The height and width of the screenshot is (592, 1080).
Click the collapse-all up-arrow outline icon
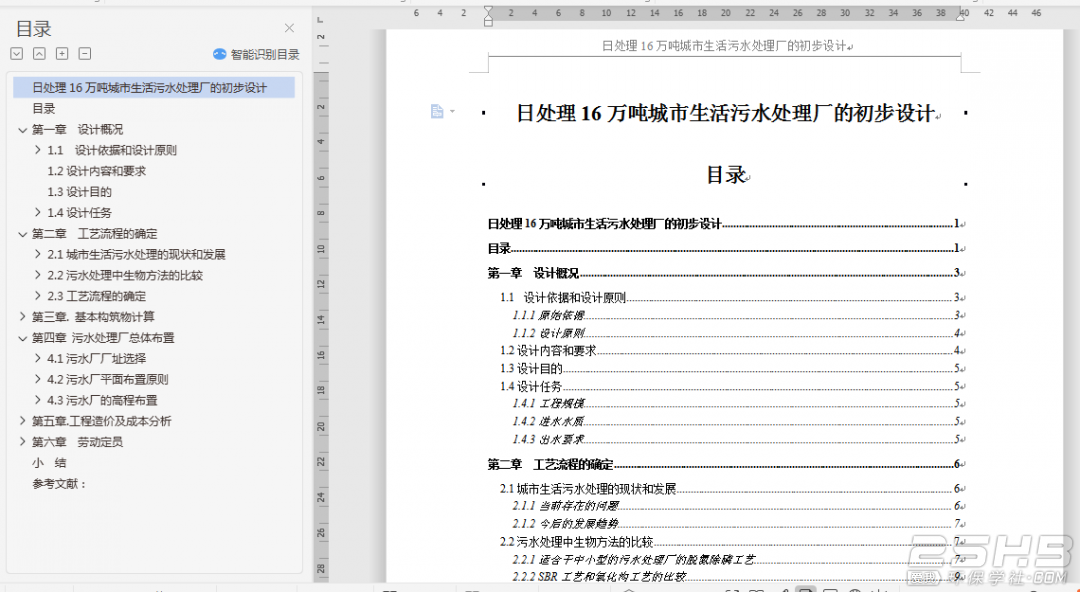(39, 54)
